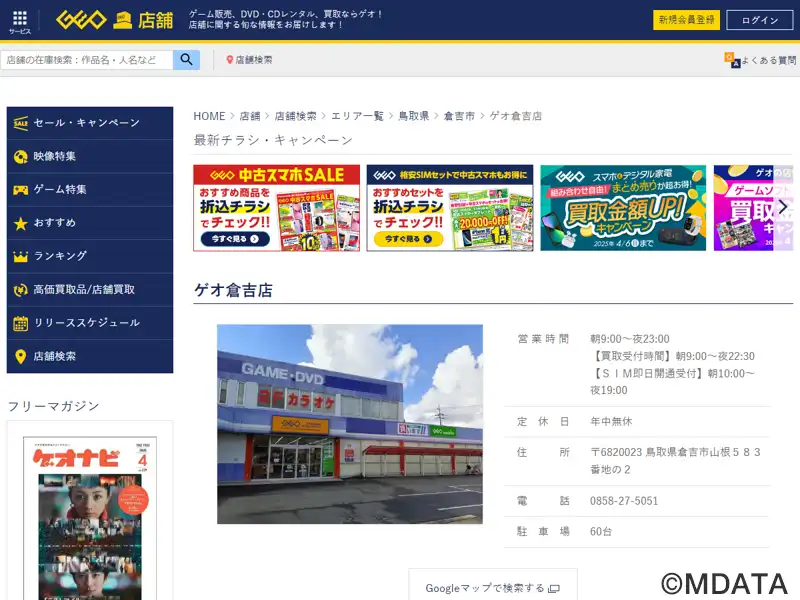800x600 pixels.
Task: Click HOME breadcrumb link
Action: [209, 116]
